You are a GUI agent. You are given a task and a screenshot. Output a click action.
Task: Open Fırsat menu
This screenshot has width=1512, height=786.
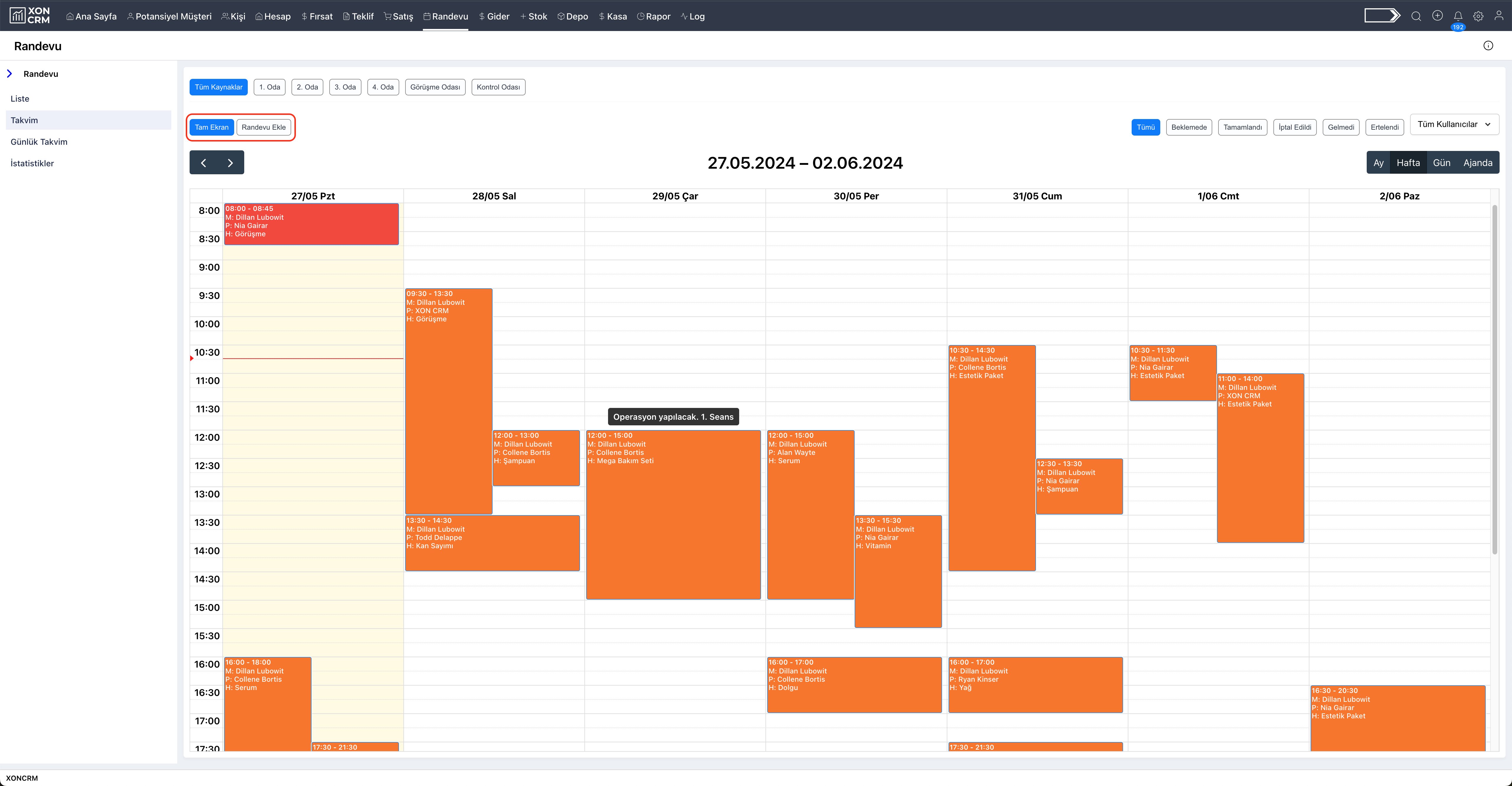[316, 17]
